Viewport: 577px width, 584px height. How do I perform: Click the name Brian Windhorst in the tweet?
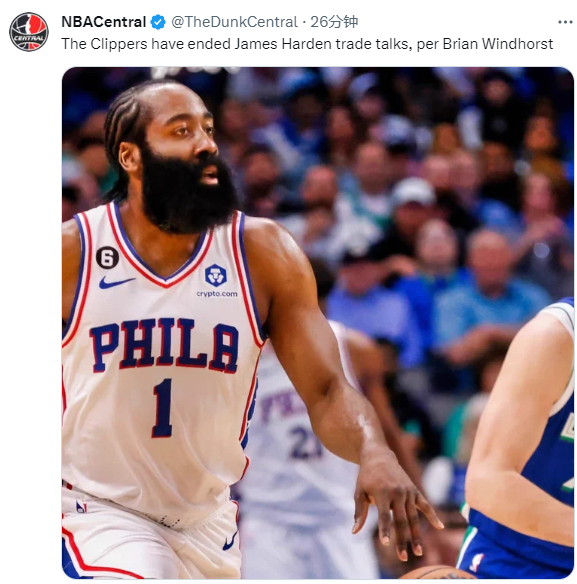[x=498, y=44]
